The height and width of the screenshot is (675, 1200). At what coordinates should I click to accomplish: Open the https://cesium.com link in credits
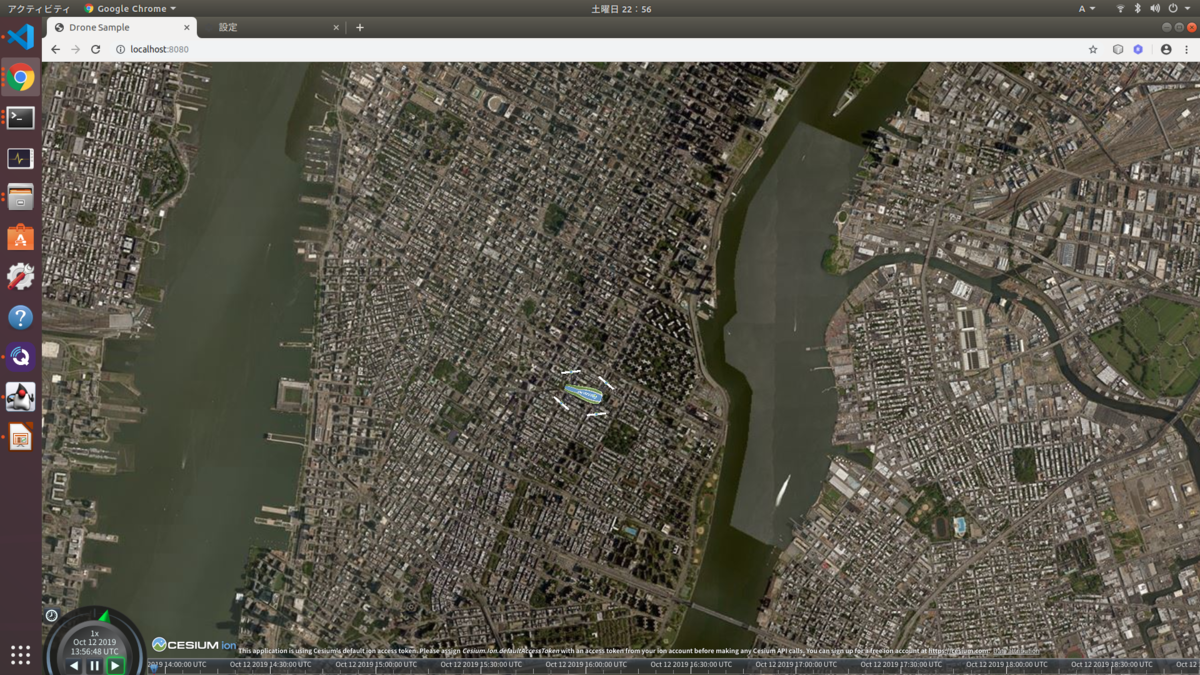[958, 651]
